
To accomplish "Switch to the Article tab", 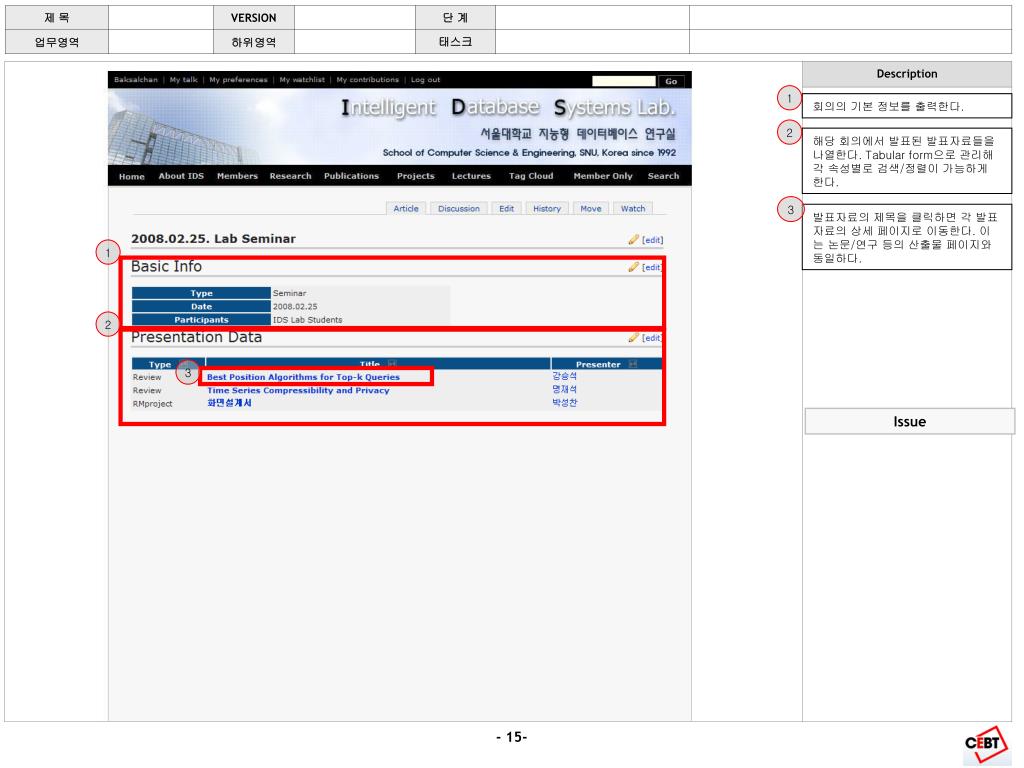I will click(x=406, y=208).
